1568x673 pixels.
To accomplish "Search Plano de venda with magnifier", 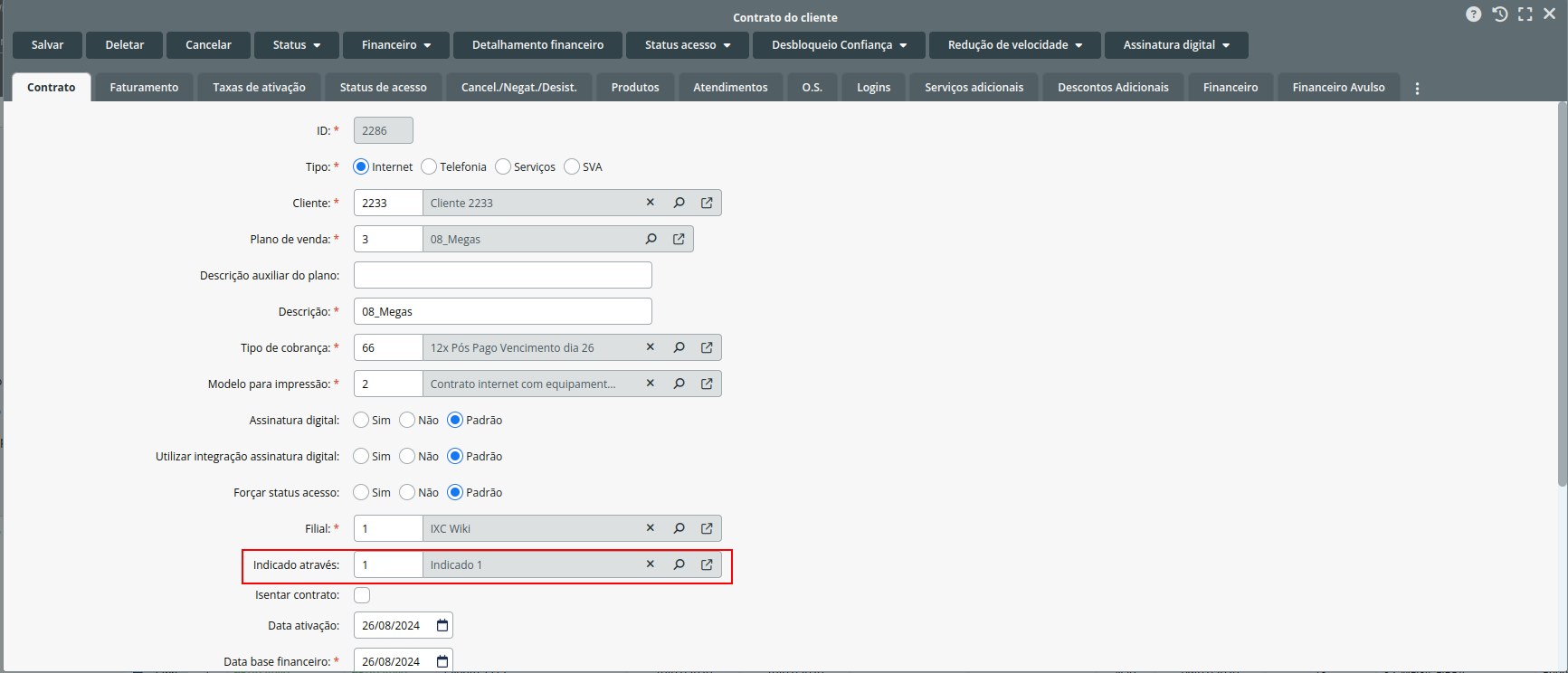I will click(651, 239).
